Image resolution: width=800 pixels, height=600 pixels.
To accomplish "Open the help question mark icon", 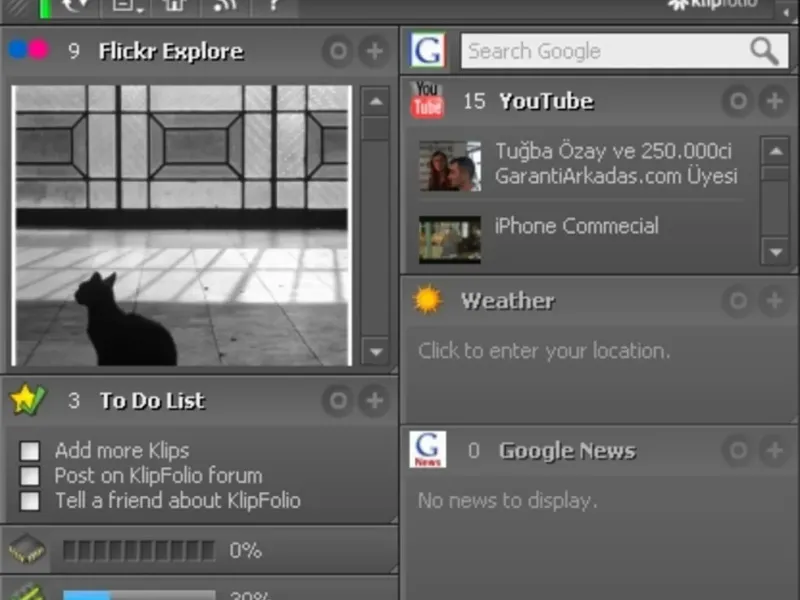I will [x=273, y=6].
